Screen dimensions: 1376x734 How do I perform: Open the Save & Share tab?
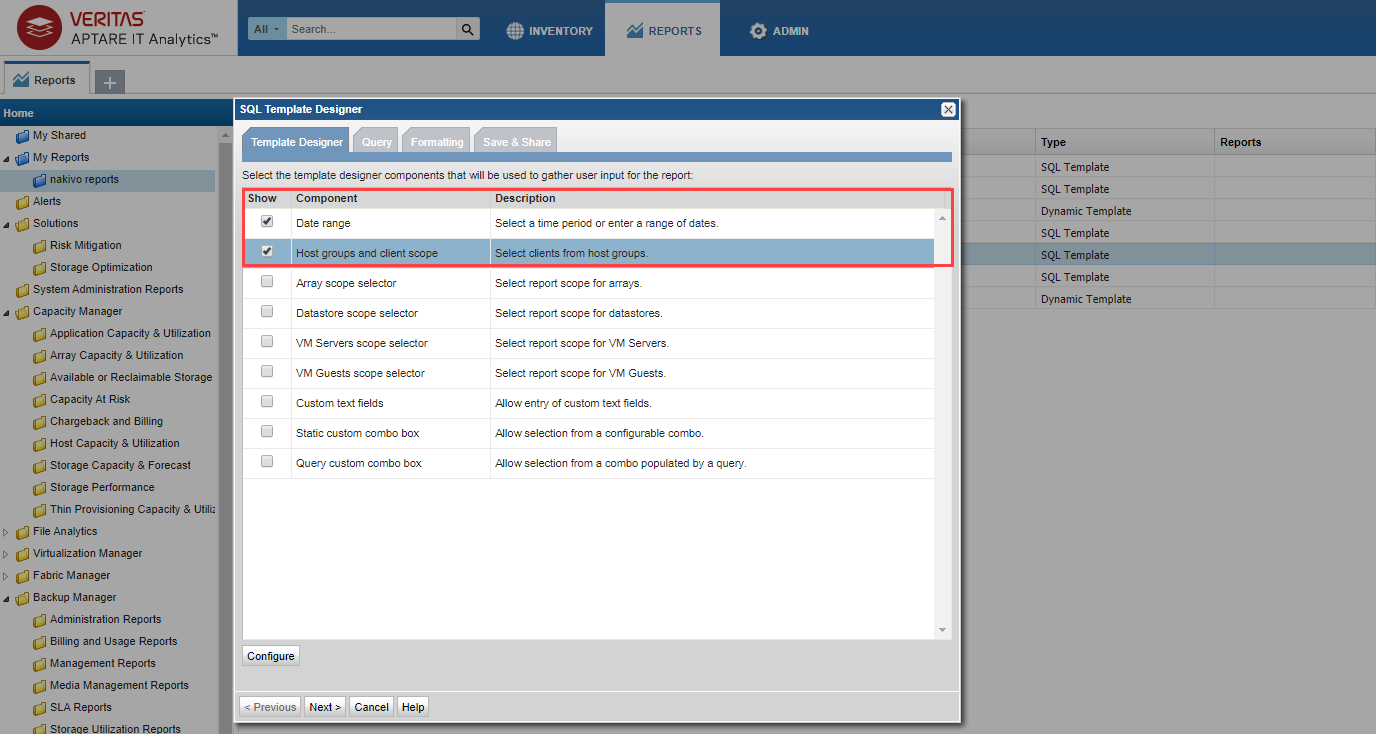click(516, 142)
